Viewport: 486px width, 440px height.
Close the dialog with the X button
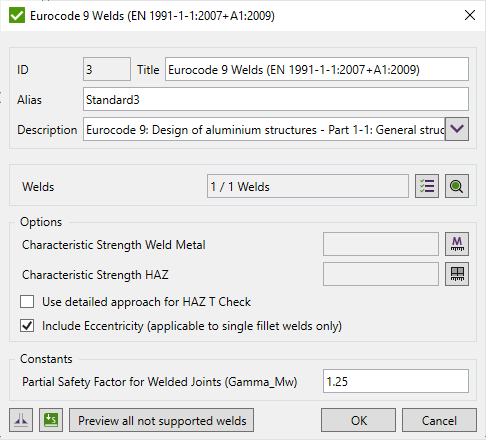coord(470,15)
